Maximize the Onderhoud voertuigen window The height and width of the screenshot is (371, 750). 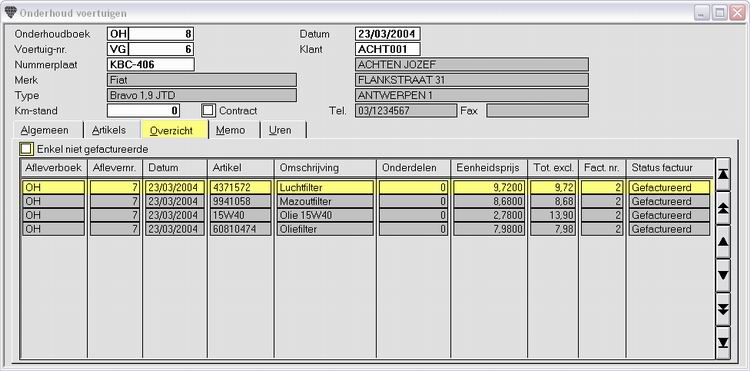719,13
